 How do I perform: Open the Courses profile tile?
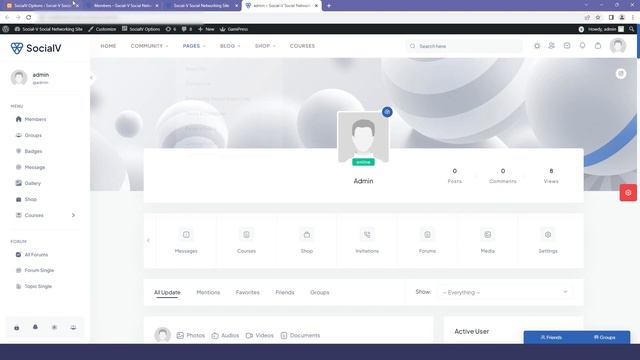[x=247, y=241]
